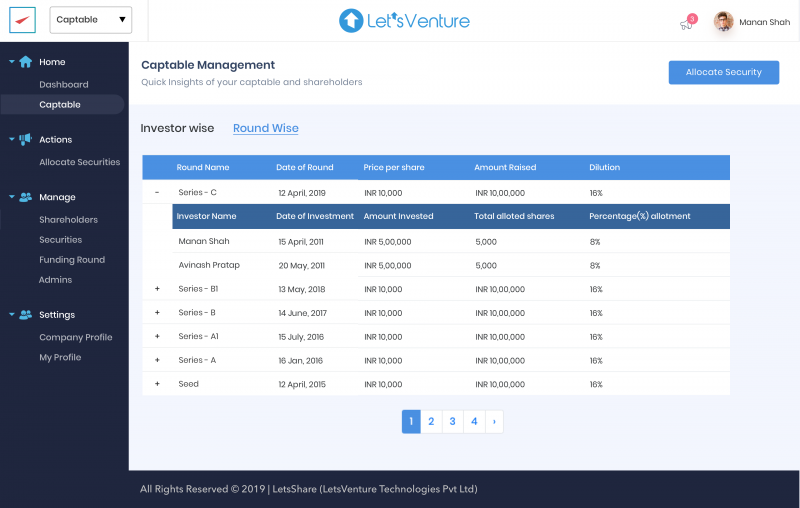
Task: Collapse the Series - C row
Action: [157, 192]
